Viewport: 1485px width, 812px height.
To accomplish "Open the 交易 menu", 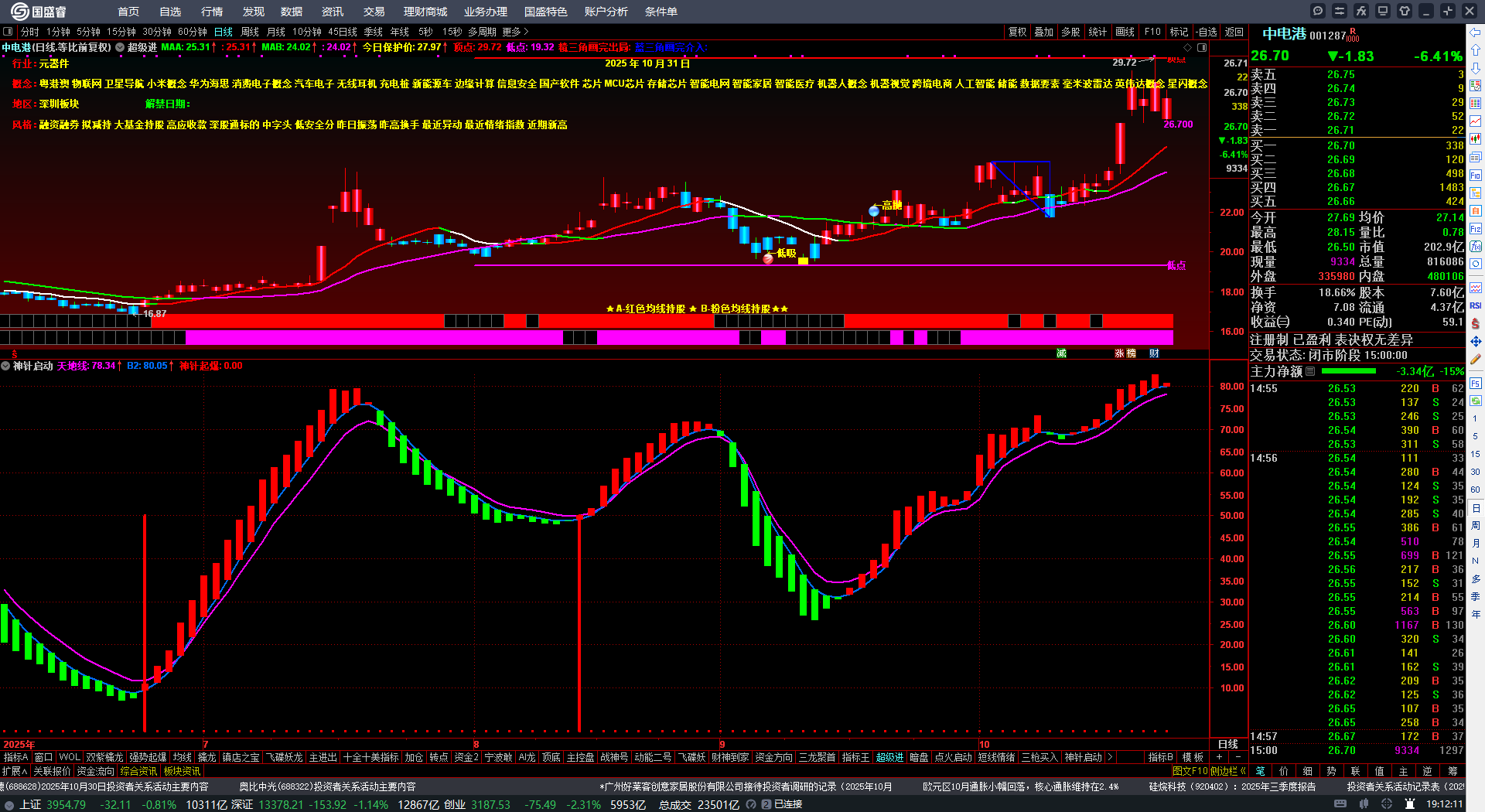I will coord(374,12).
